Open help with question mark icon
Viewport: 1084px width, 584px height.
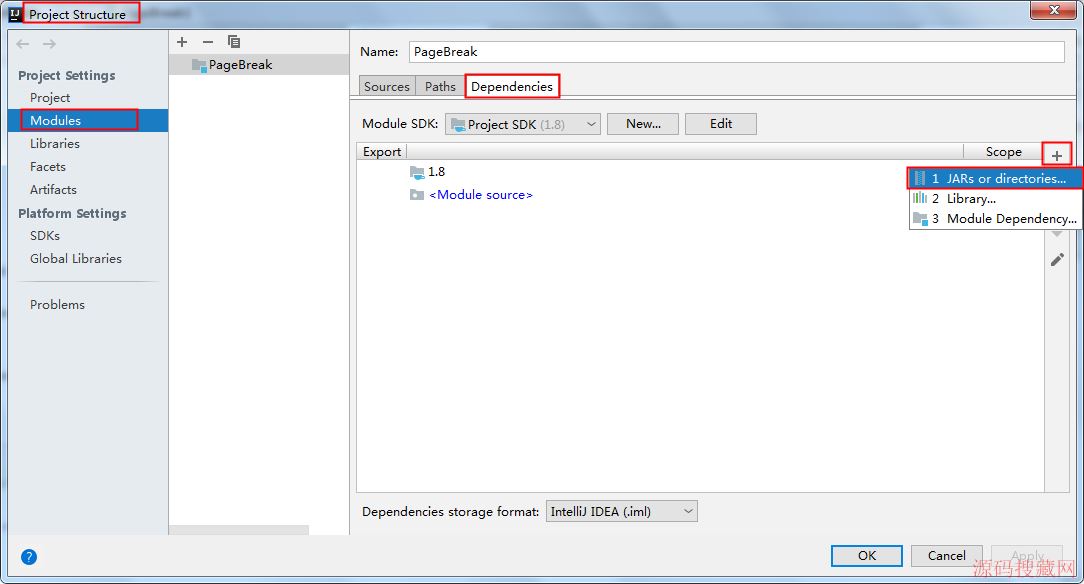pos(29,556)
